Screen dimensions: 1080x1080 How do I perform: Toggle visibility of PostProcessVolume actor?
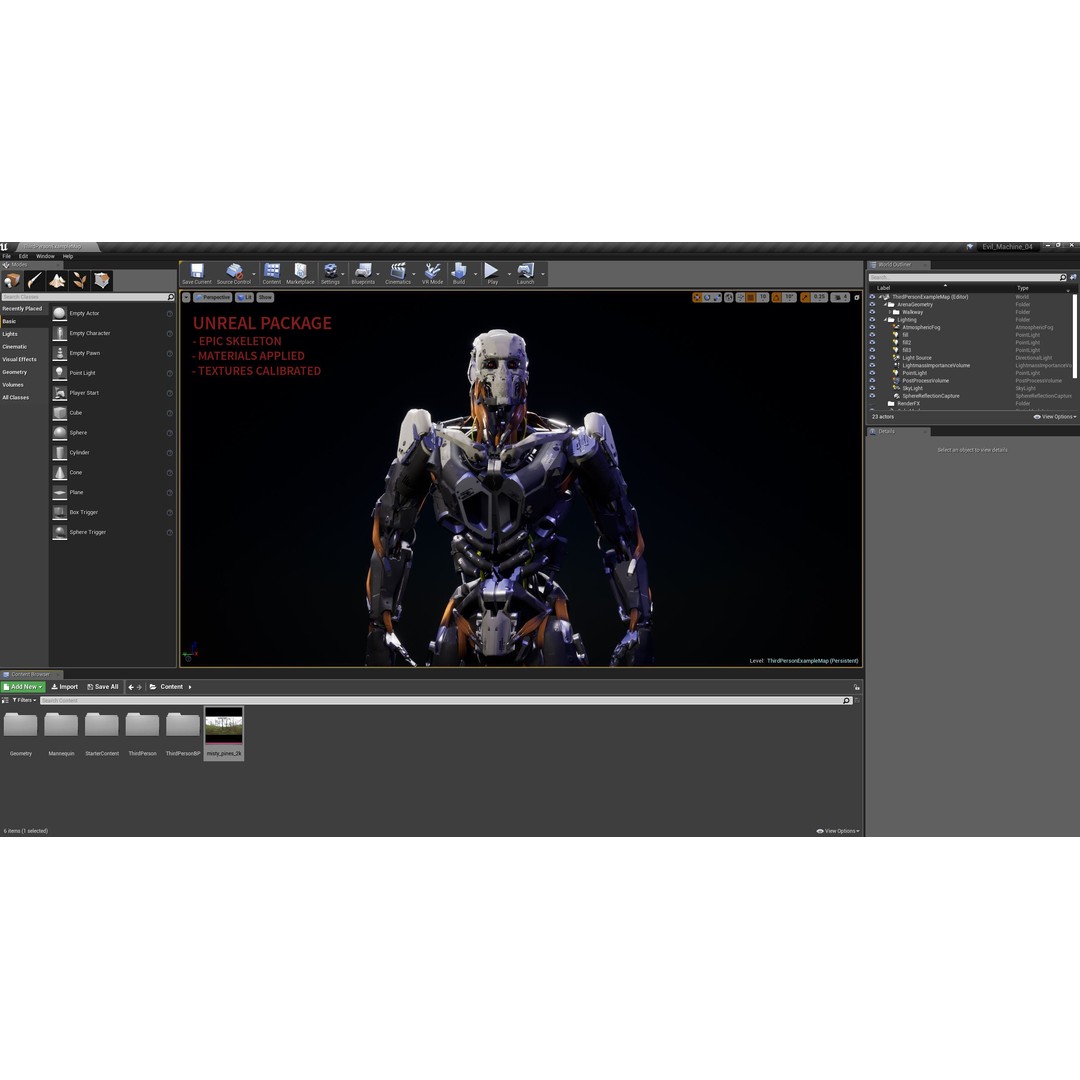[872, 380]
